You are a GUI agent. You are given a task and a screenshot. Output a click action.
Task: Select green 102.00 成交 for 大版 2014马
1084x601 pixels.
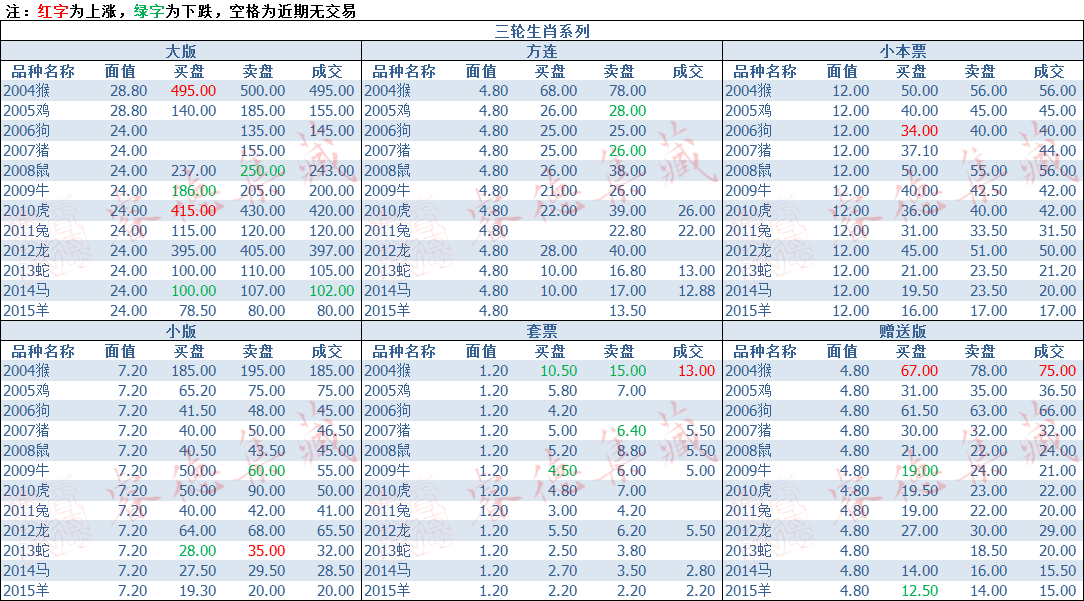point(332,290)
